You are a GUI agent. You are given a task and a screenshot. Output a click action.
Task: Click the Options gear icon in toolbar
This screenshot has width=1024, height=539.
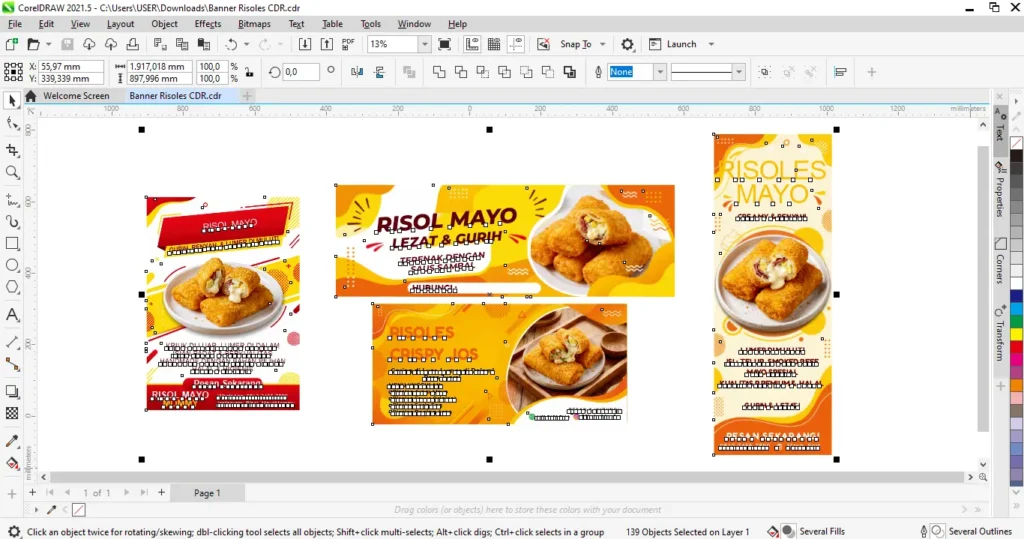[627, 44]
